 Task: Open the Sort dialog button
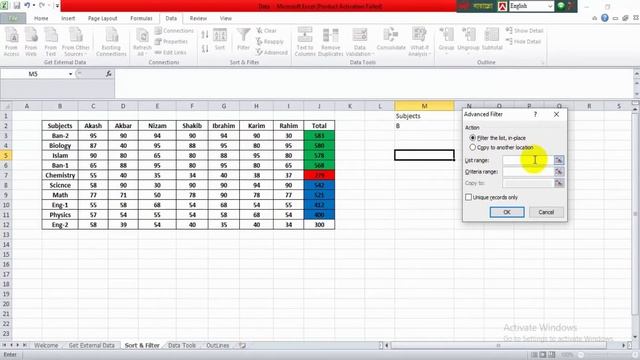click(220, 40)
